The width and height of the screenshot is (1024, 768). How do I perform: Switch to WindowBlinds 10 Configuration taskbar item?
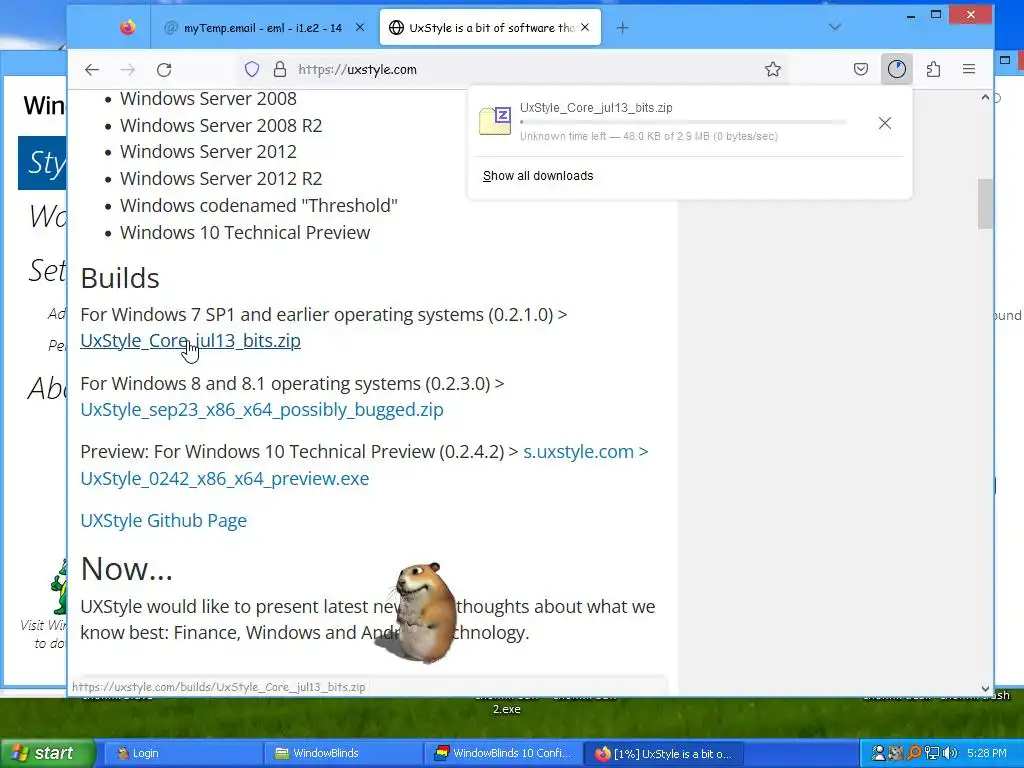(503, 753)
